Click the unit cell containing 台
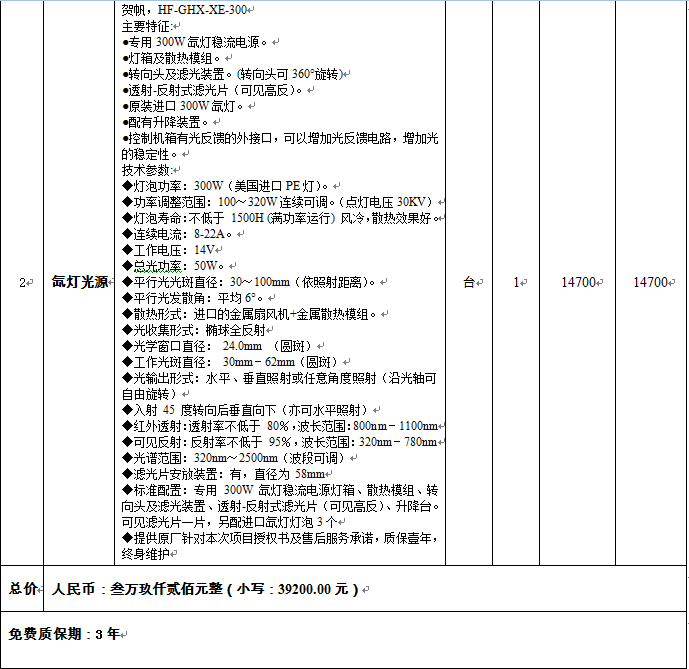The width and height of the screenshot is (689, 669). pyautogui.click(x=470, y=283)
